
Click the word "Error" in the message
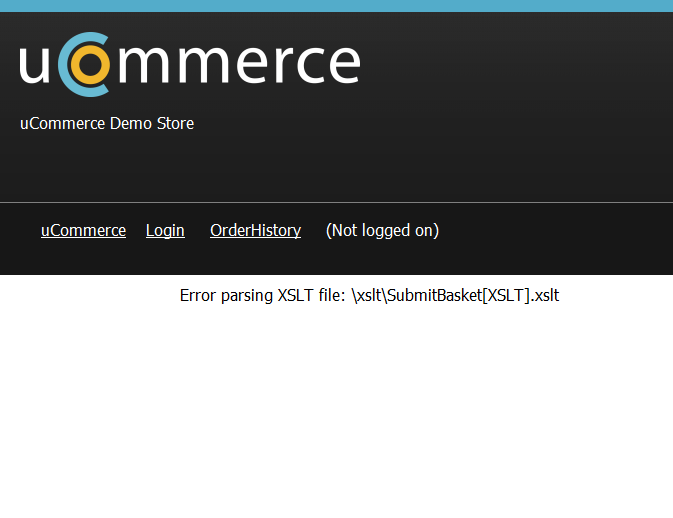pos(197,296)
